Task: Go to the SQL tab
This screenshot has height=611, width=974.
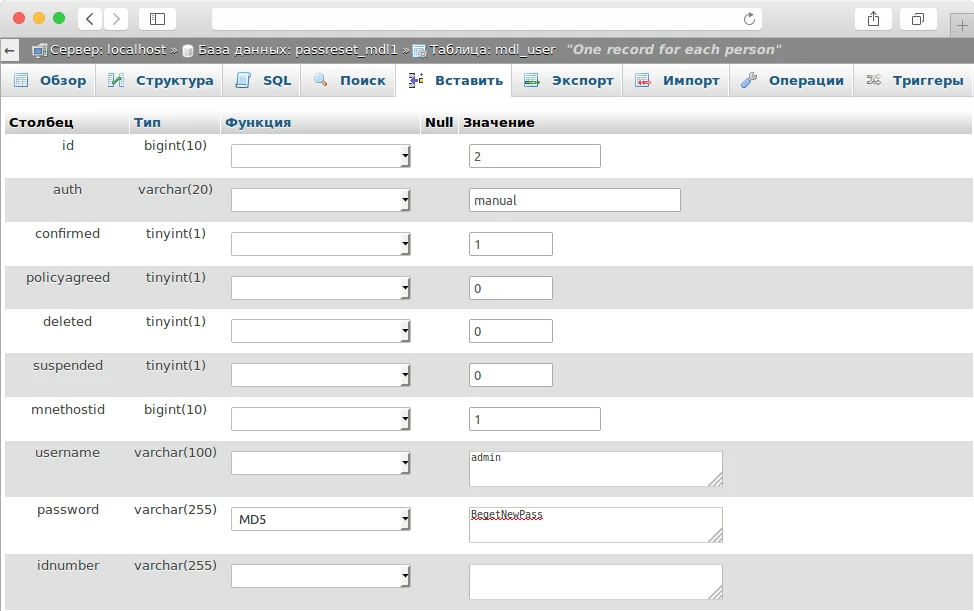Action: click(264, 81)
